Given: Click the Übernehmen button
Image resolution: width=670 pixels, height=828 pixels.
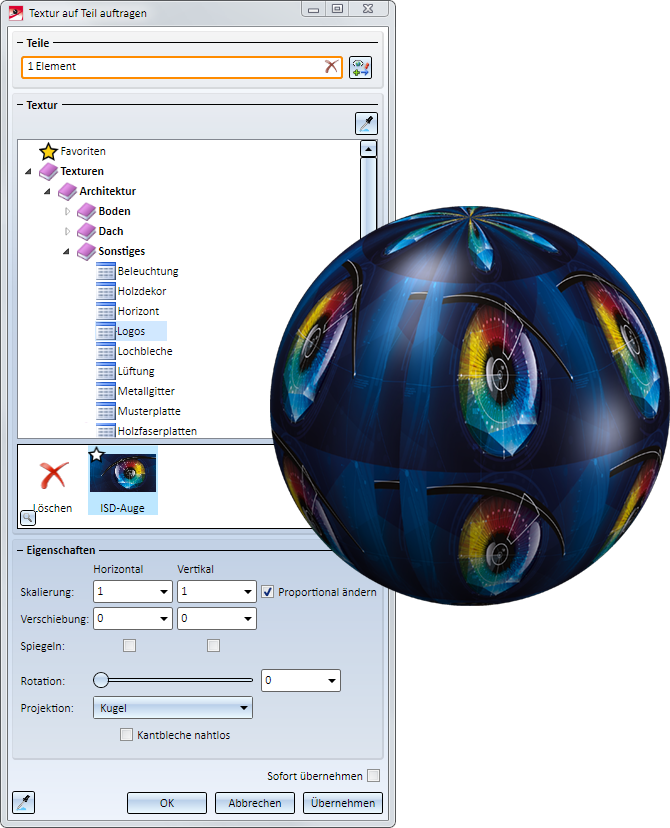Looking at the screenshot, I should click(343, 803).
